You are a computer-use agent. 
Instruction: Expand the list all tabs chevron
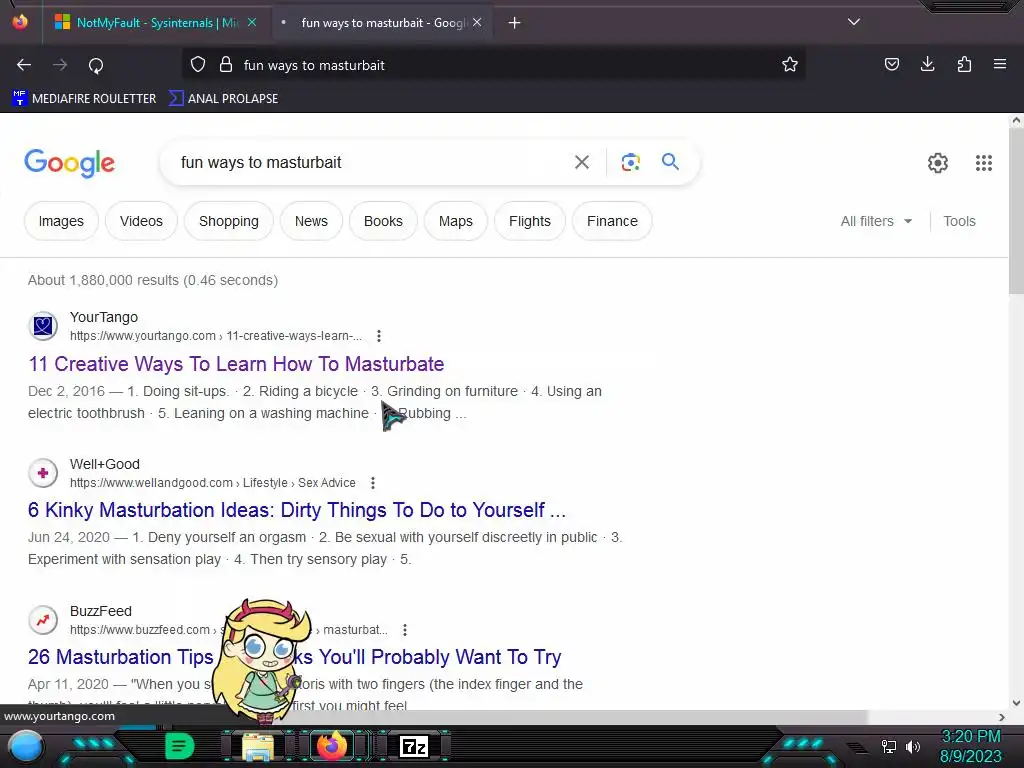854,22
